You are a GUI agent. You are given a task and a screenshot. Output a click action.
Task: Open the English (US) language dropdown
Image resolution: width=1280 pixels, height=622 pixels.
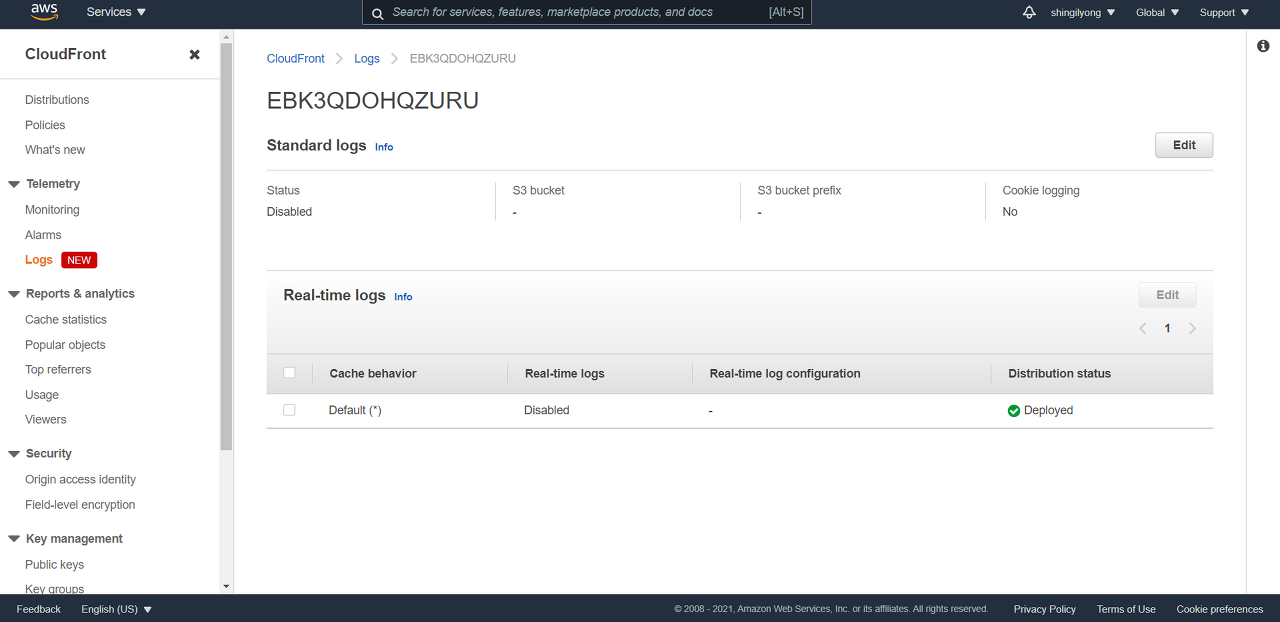pos(117,609)
